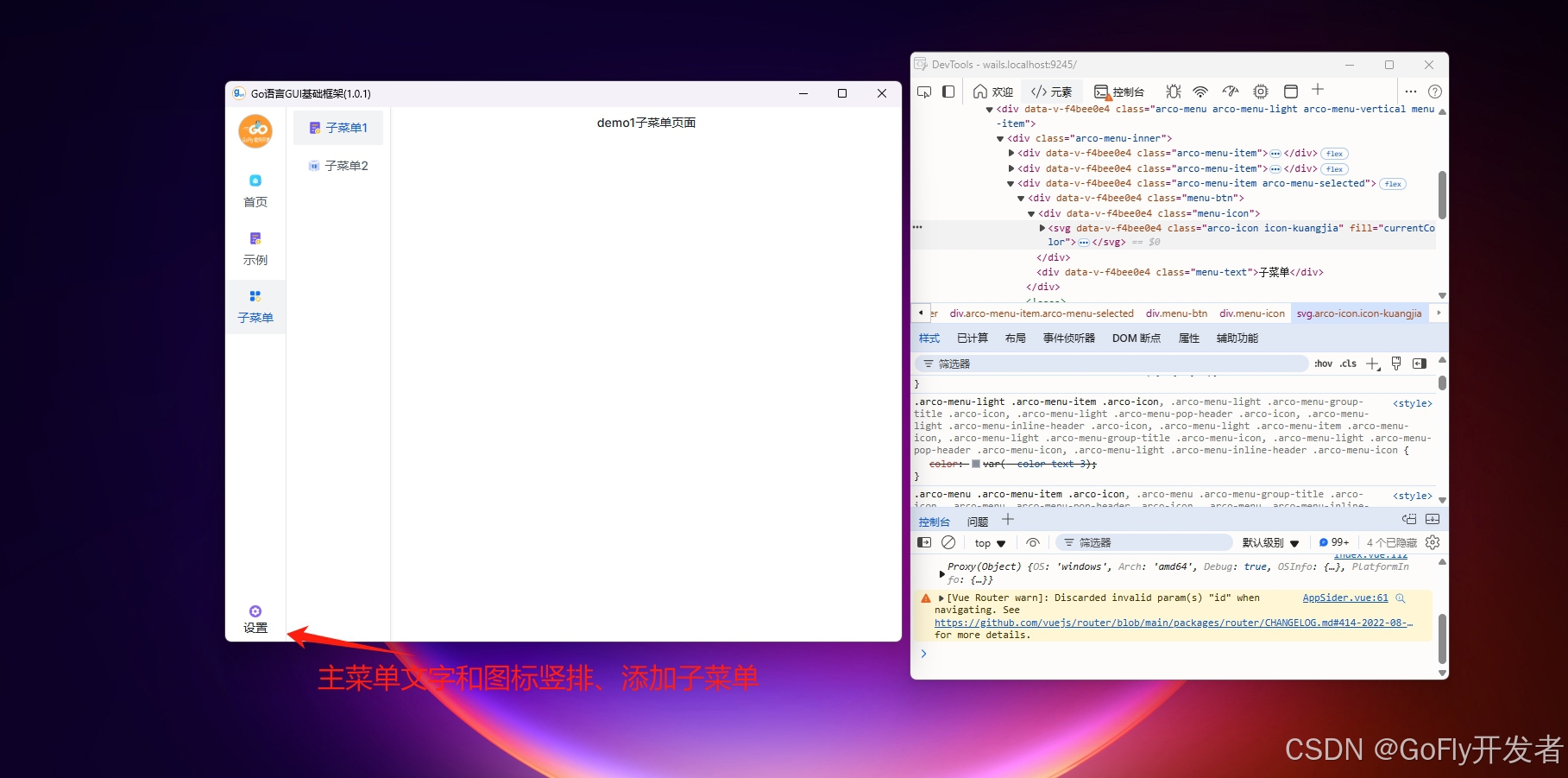Click the flex badge on first arco-menu-item row
1568x778 pixels.
(x=1335, y=154)
